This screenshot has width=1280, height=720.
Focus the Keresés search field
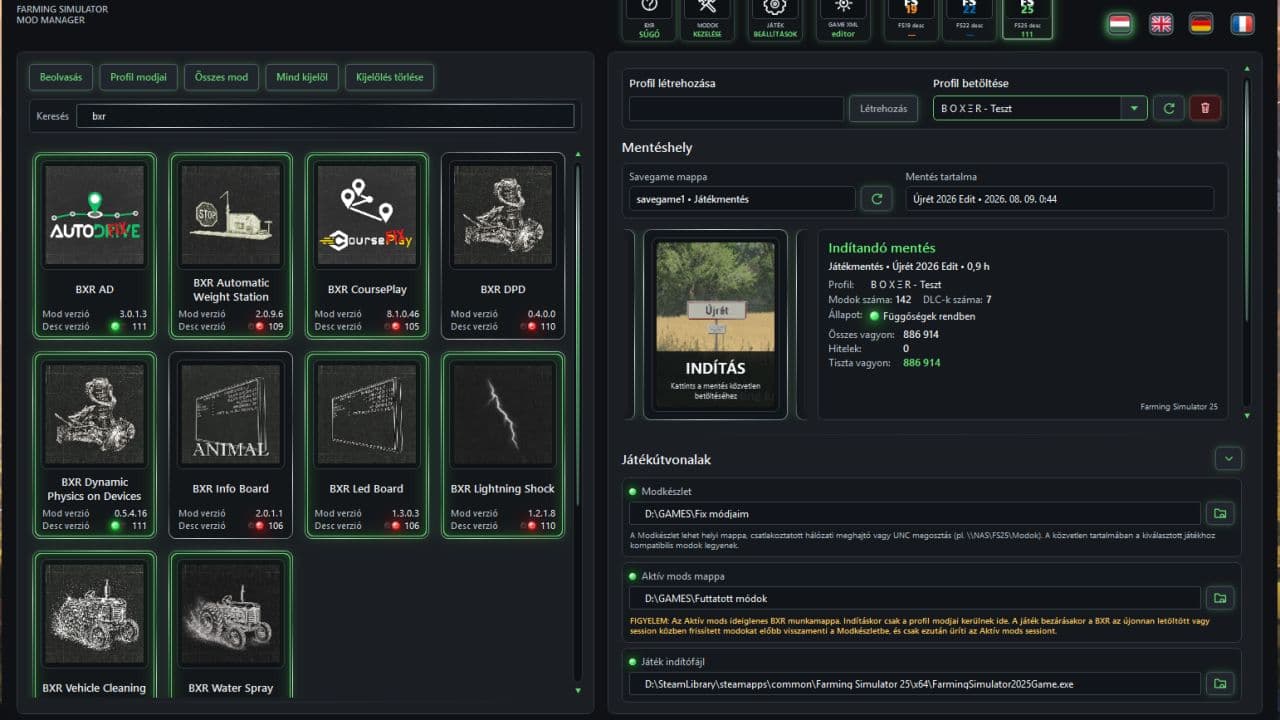coord(326,116)
